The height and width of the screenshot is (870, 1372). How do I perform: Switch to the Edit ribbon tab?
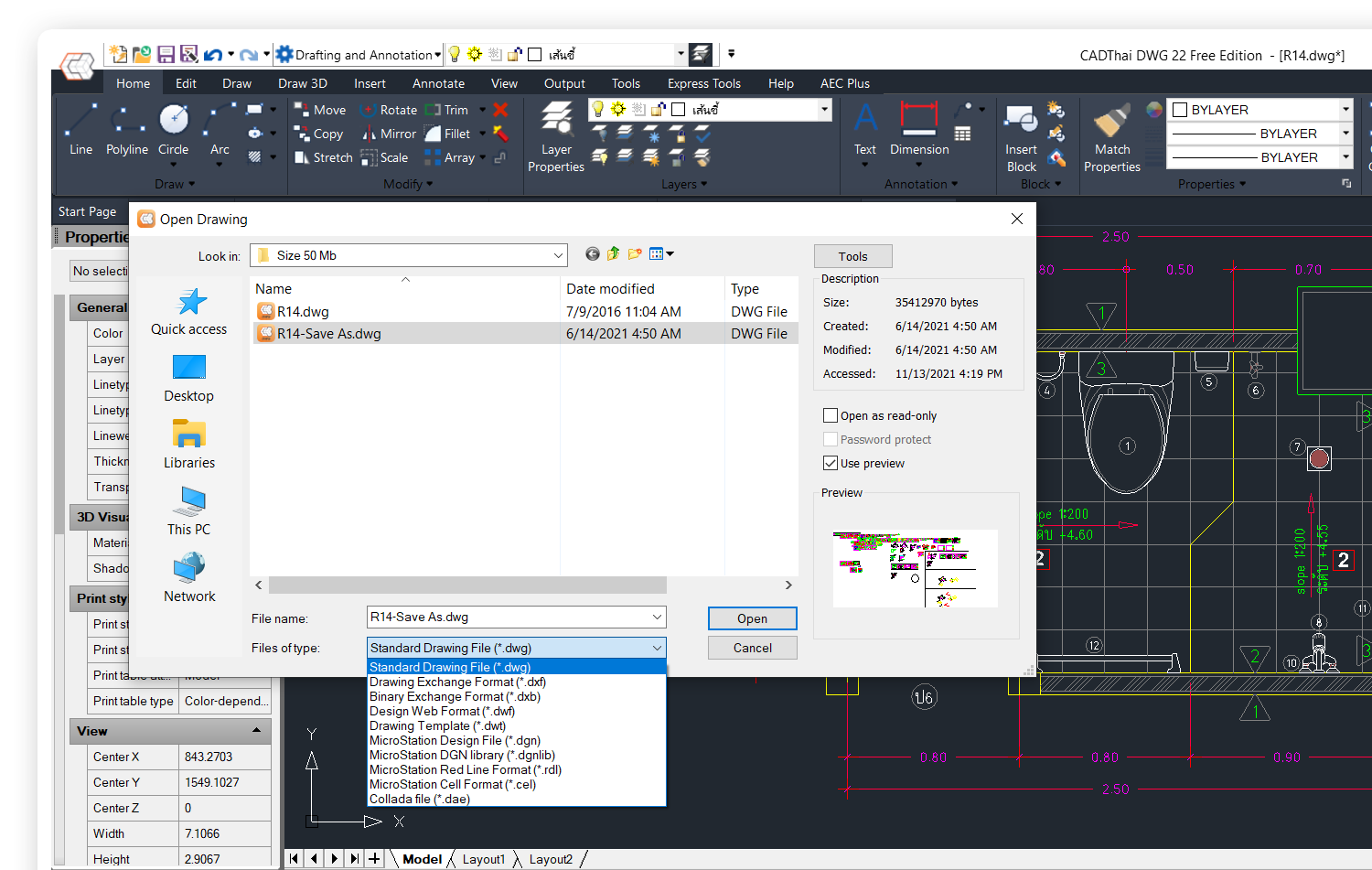point(186,83)
